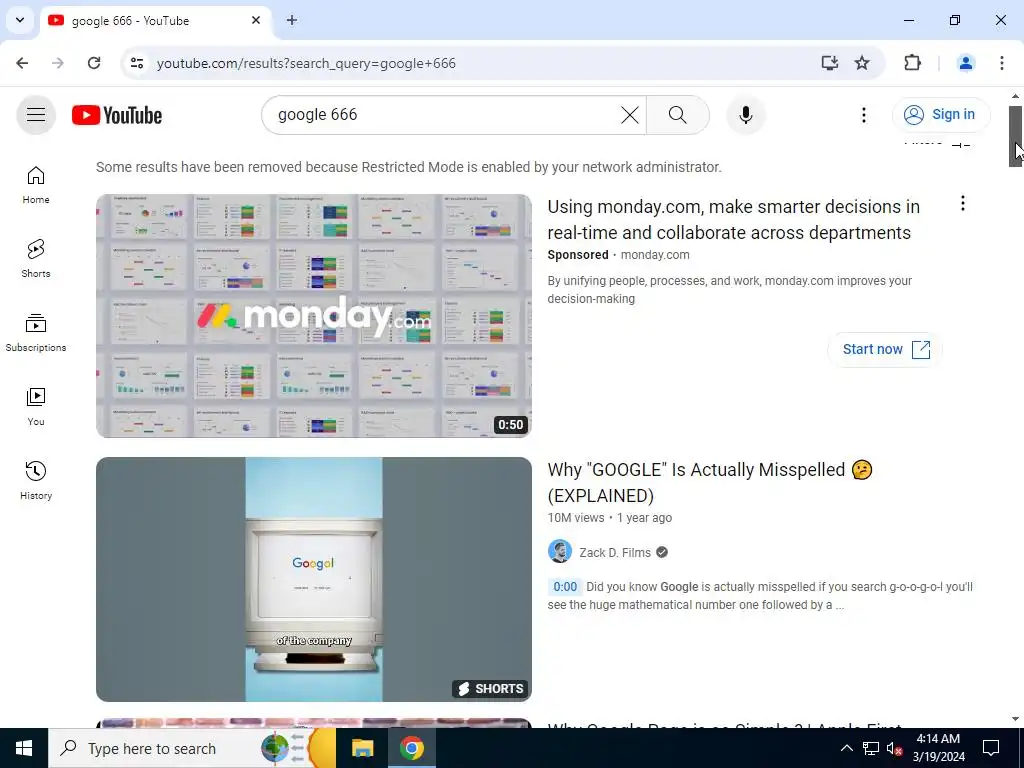Viewport: 1024px width, 768px height.
Task: Open the Chrome extensions puzzle icon
Action: (x=912, y=63)
